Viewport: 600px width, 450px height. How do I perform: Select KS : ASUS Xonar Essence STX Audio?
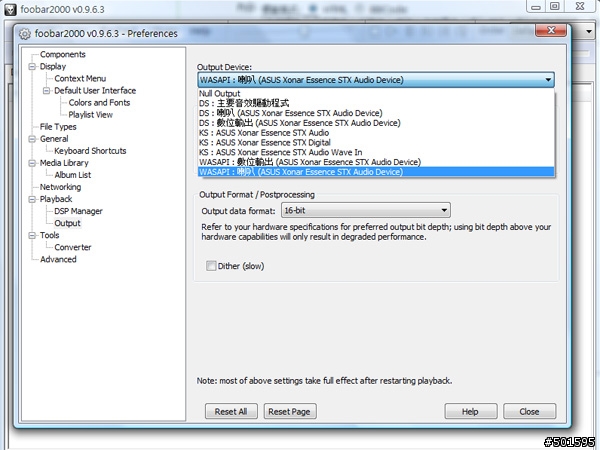coord(376,133)
